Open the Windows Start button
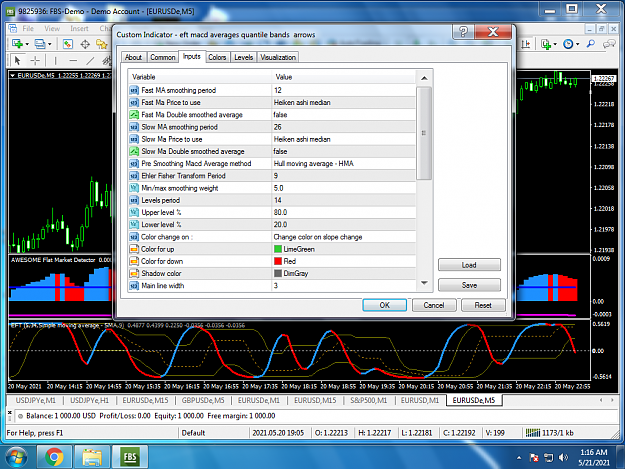The width and height of the screenshot is (625, 469). pos(16,457)
